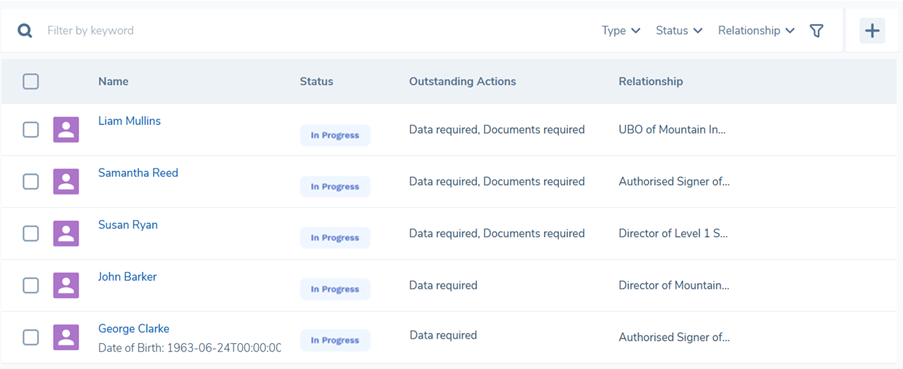Click Susan Ryan person avatar icon

tap(66, 233)
